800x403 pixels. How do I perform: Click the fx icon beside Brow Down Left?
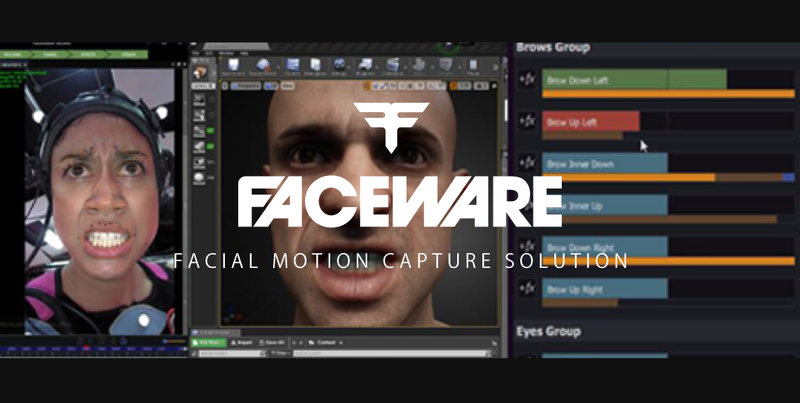(527, 80)
